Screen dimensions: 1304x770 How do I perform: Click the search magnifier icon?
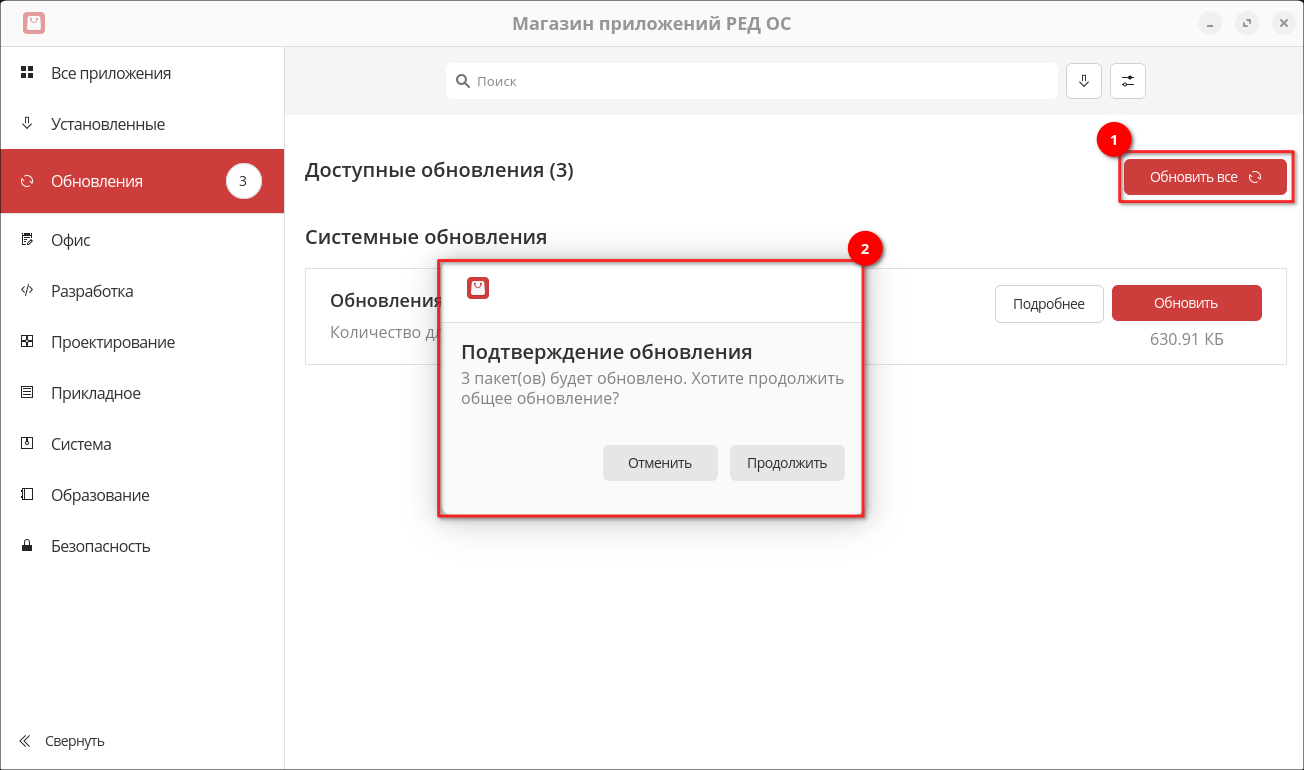[463, 81]
